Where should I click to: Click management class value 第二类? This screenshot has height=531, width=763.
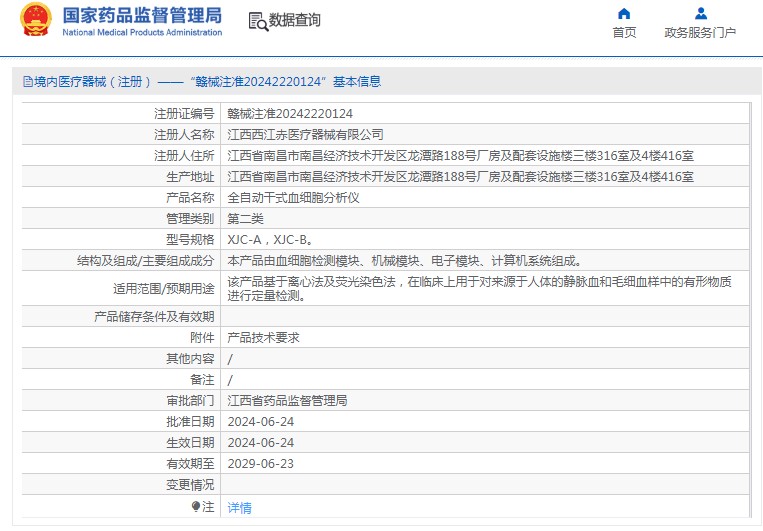click(245, 219)
